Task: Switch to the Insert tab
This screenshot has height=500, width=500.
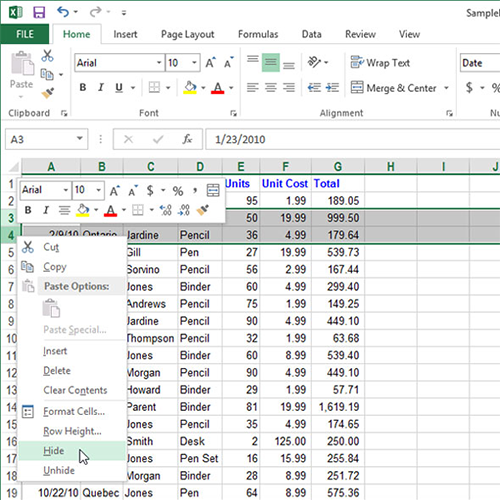Action: 125,34
